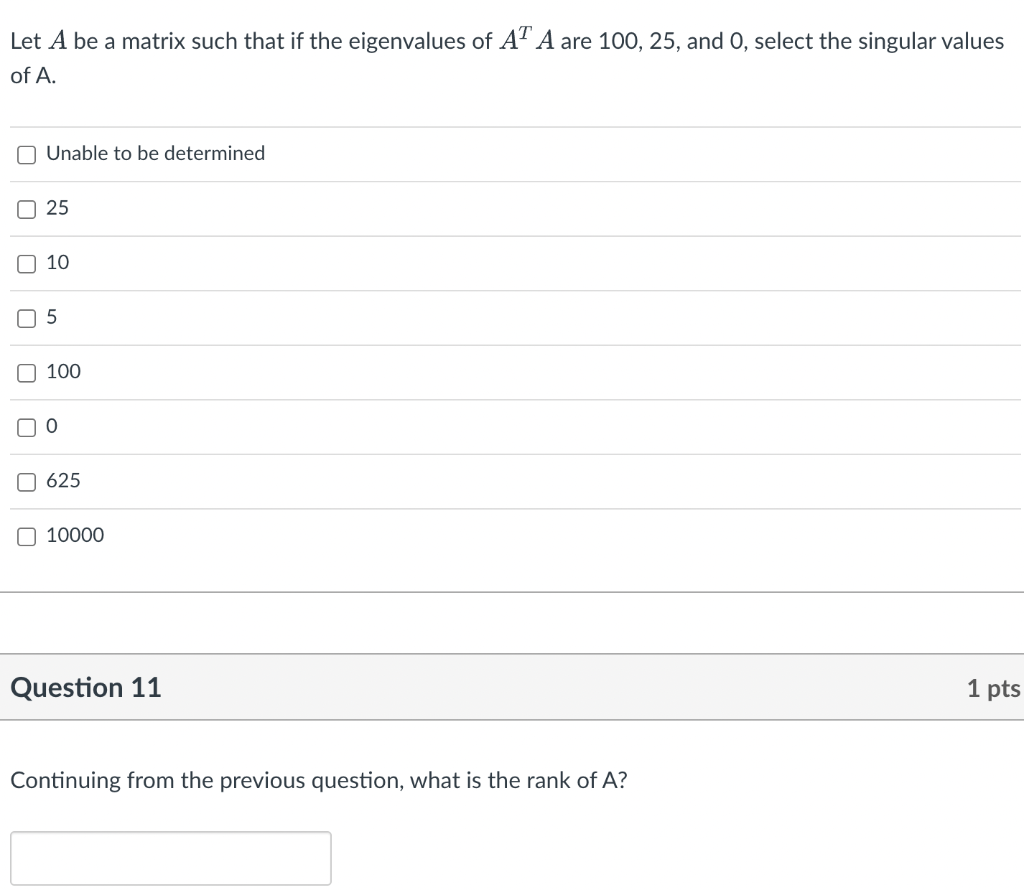
Task: Select the checkbox for answer 25
Action: 25,208
